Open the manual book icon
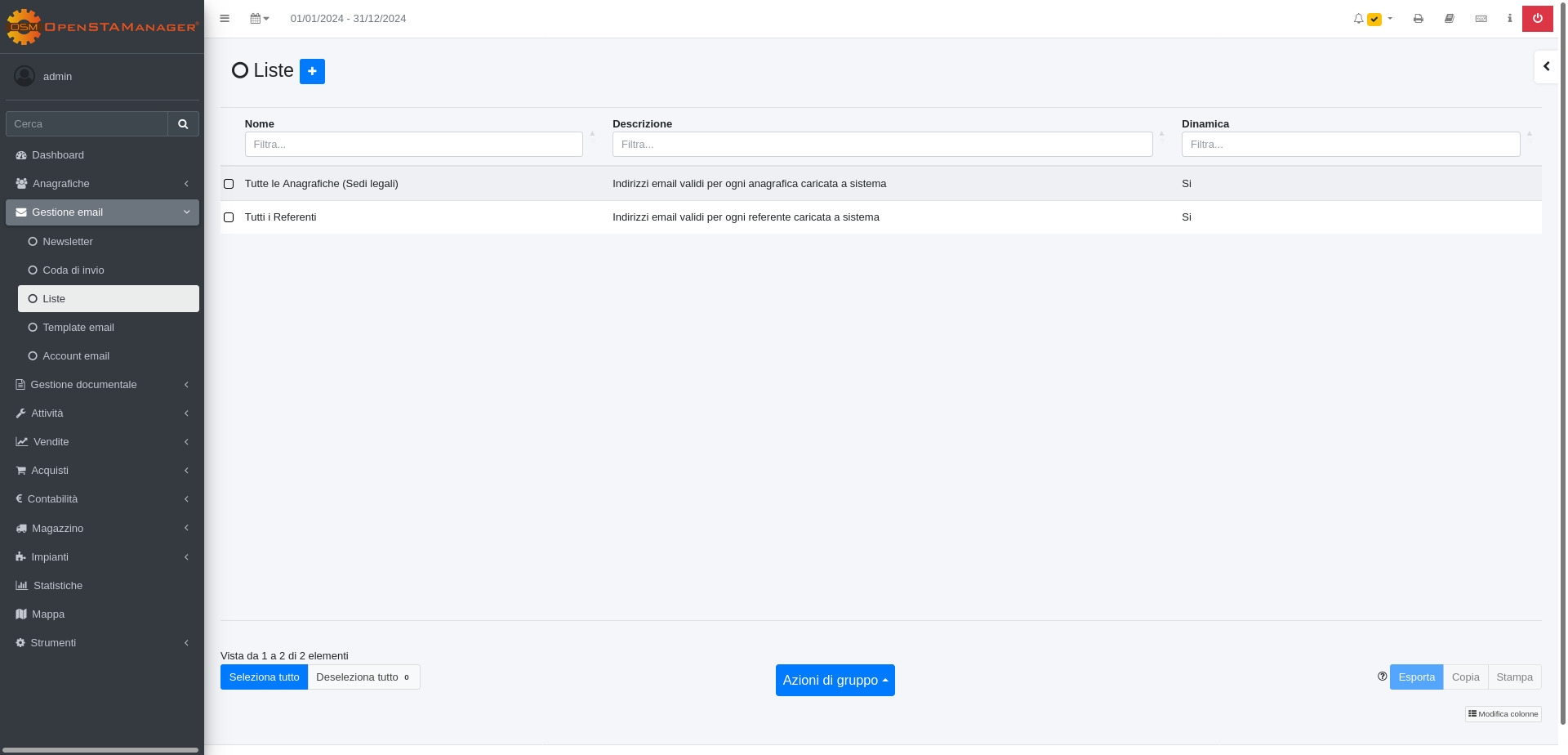This screenshot has height=755, width=1568. tap(1450, 19)
